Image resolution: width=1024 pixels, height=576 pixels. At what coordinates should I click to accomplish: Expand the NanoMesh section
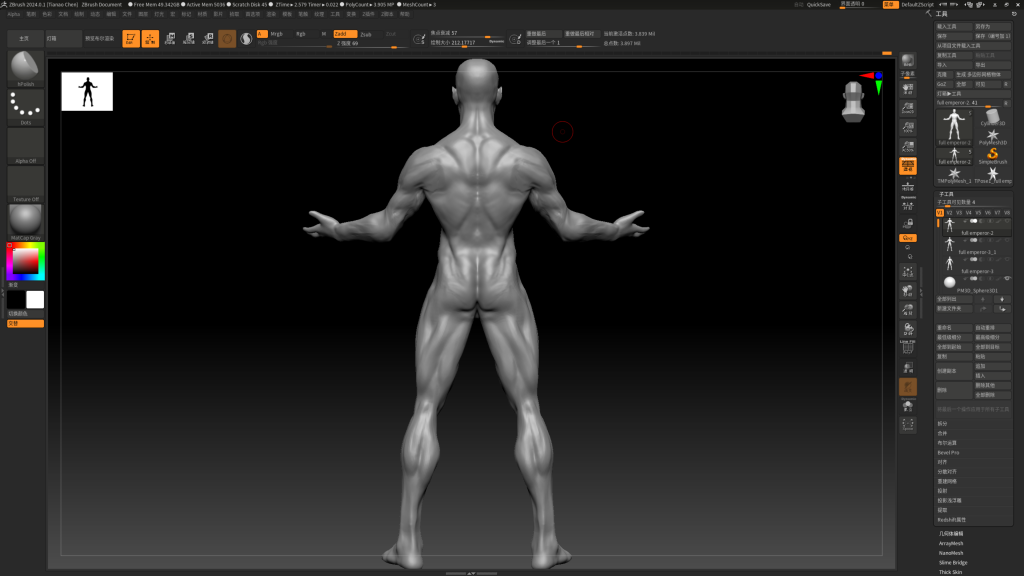pos(951,553)
